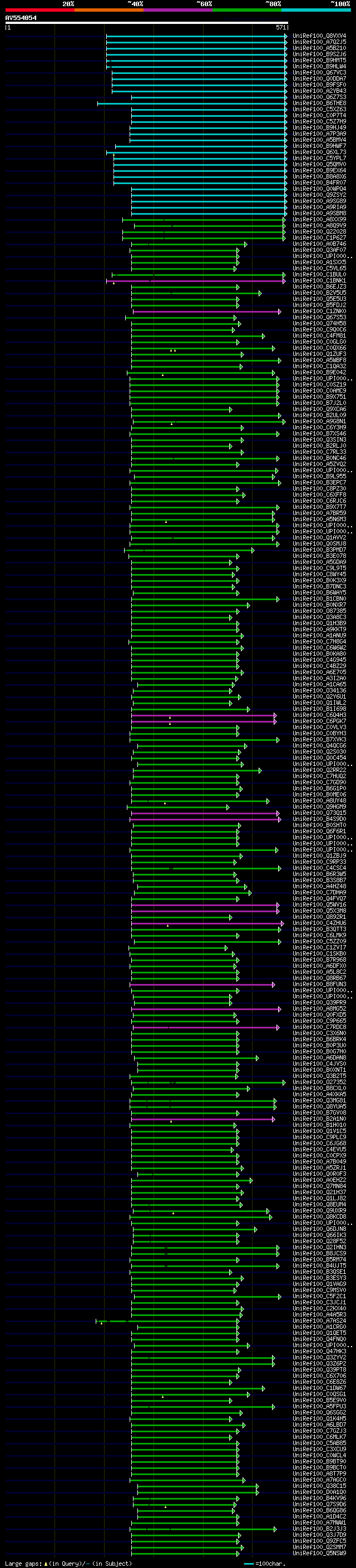356x1568 pixels.
Task: Open hit UniRef100_C6XFF8
Action: pyautogui.click(x=319, y=495)
